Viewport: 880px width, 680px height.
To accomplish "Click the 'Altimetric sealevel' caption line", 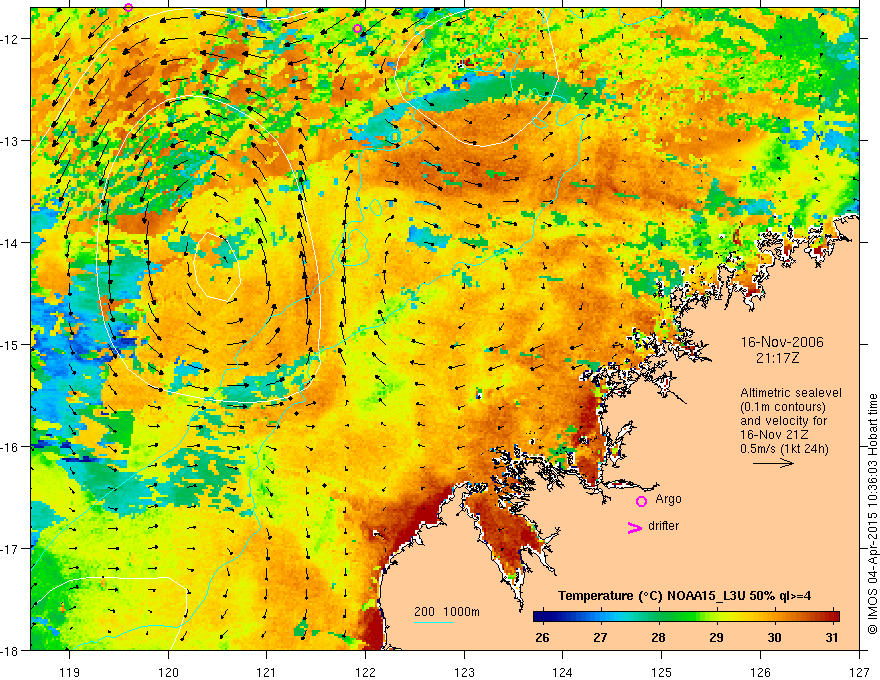I will pos(791,393).
